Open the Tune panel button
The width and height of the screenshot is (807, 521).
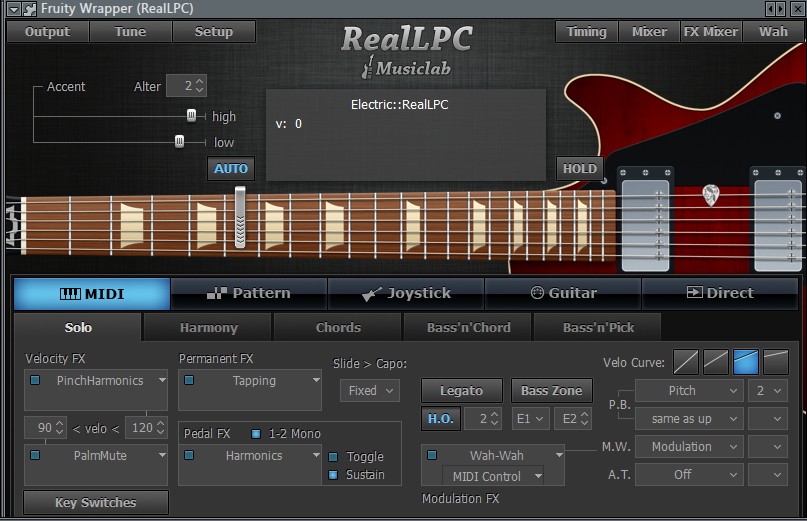(131, 31)
